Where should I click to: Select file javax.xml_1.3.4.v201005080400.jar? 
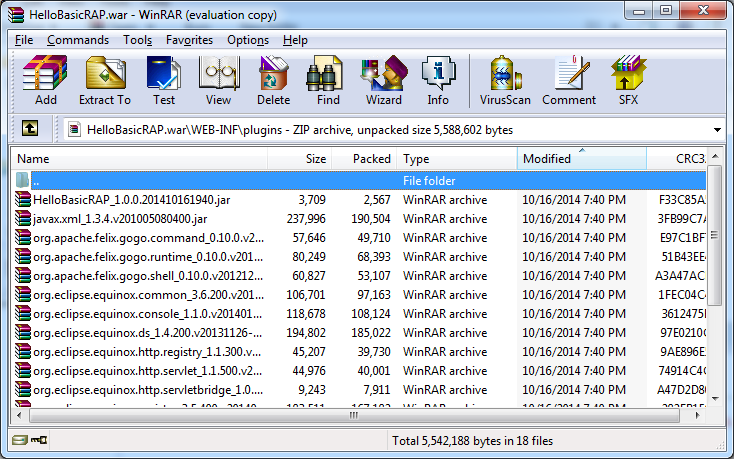click(120, 219)
